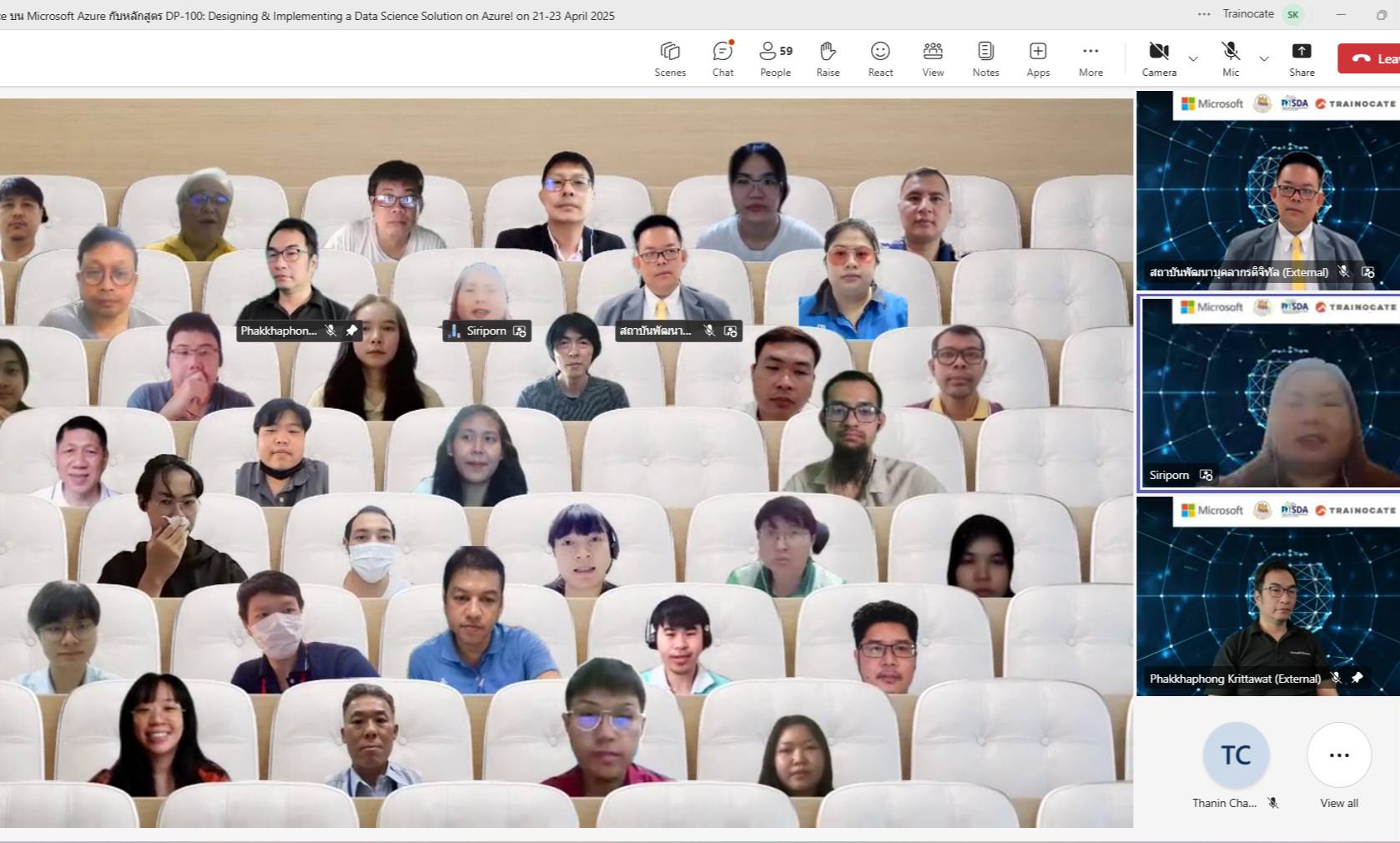This screenshot has height=843, width=1400.
Task: Unmute the Mic
Action: point(1231,58)
